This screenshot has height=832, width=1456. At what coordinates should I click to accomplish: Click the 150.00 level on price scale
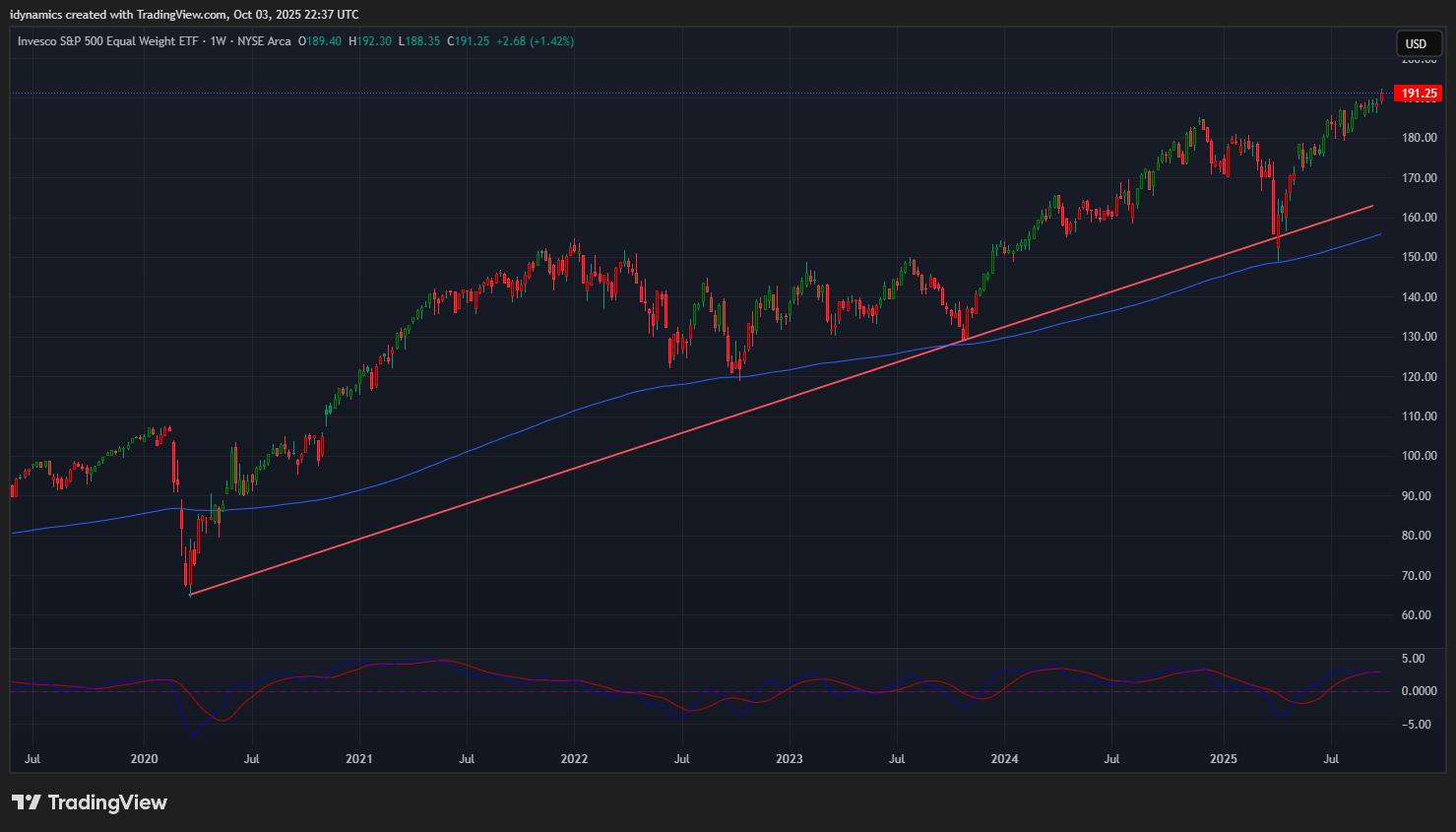click(1419, 257)
